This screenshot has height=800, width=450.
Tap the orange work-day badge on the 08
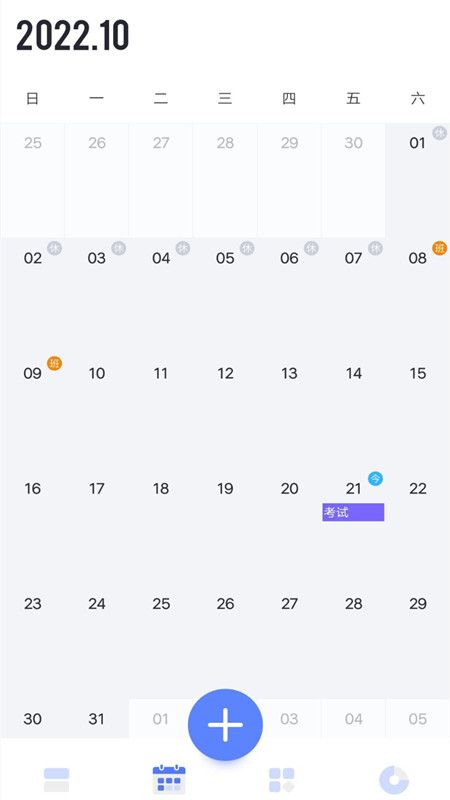coord(439,248)
